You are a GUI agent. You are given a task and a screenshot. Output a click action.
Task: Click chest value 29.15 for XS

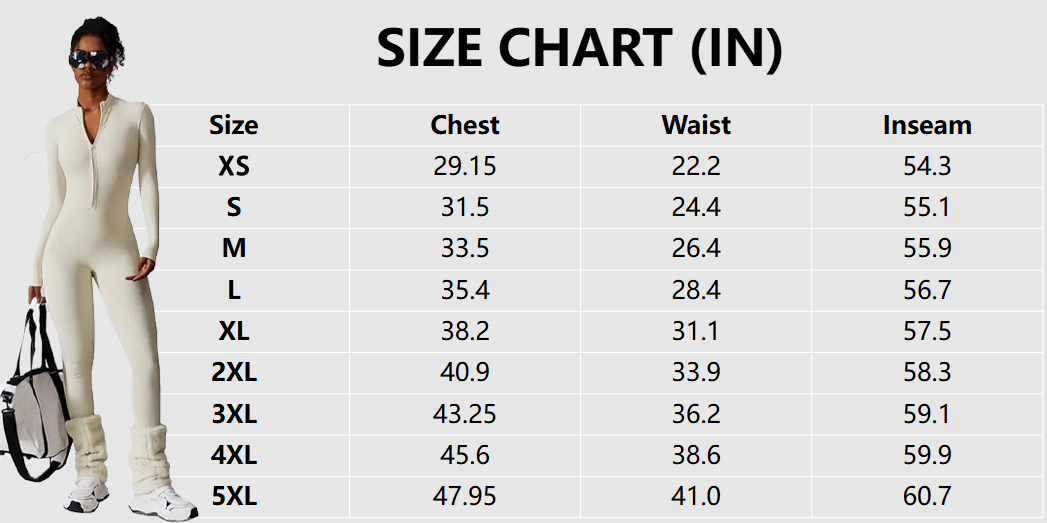click(x=464, y=167)
